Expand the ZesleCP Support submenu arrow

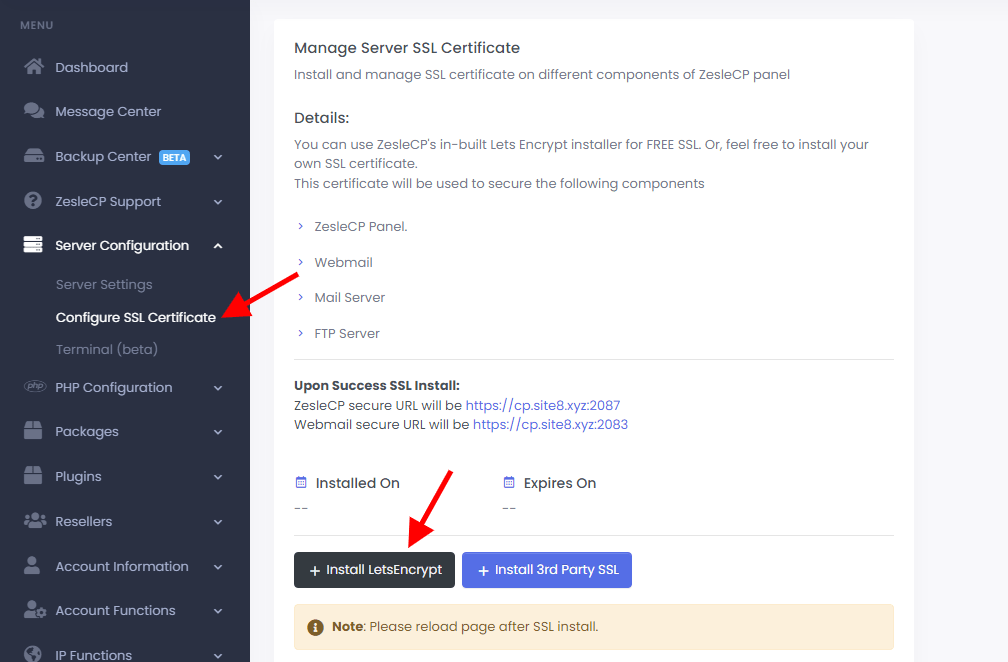click(218, 202)
